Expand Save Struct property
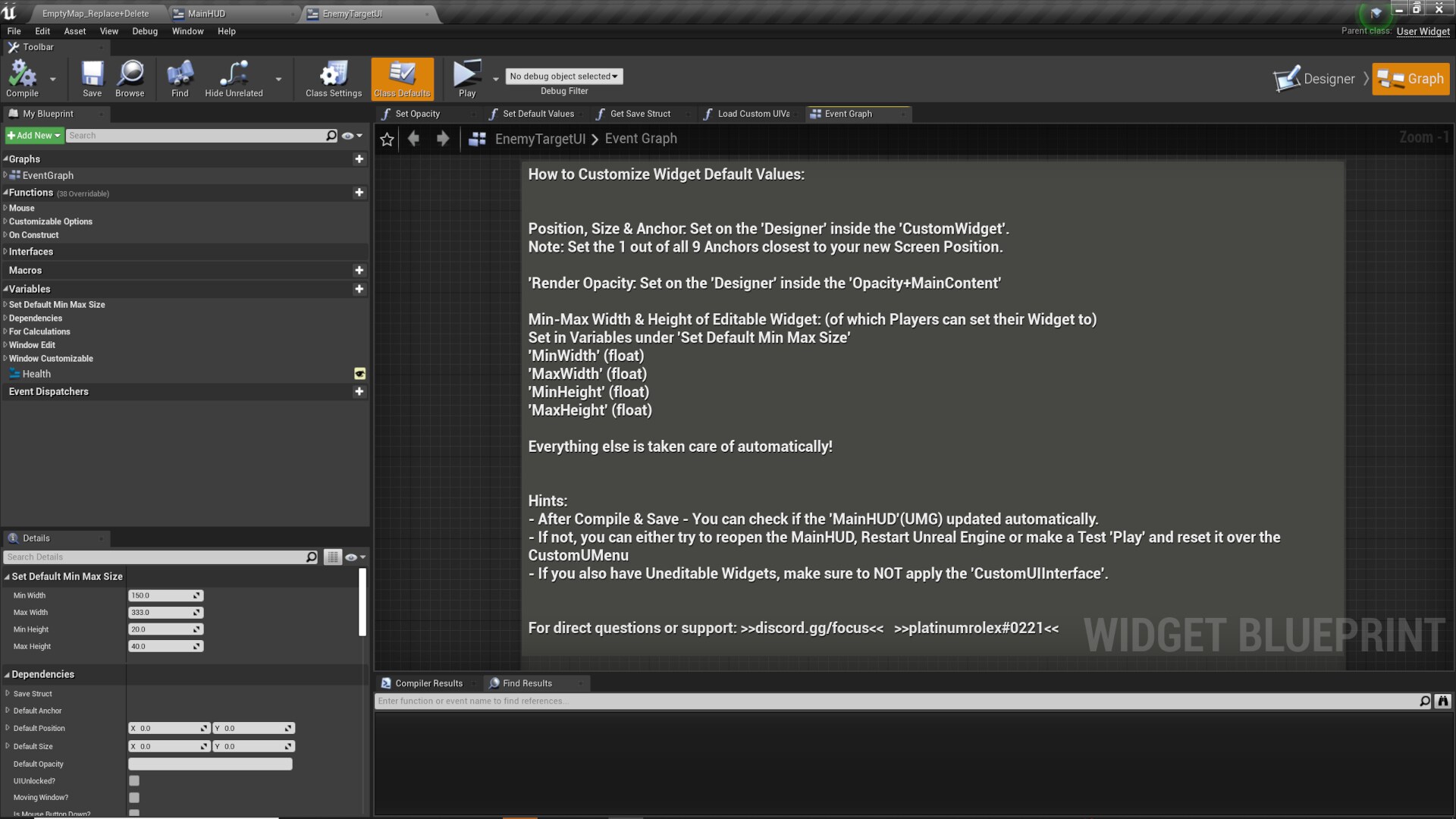This screenshot has height=819, width=1456. click(8, 694)
